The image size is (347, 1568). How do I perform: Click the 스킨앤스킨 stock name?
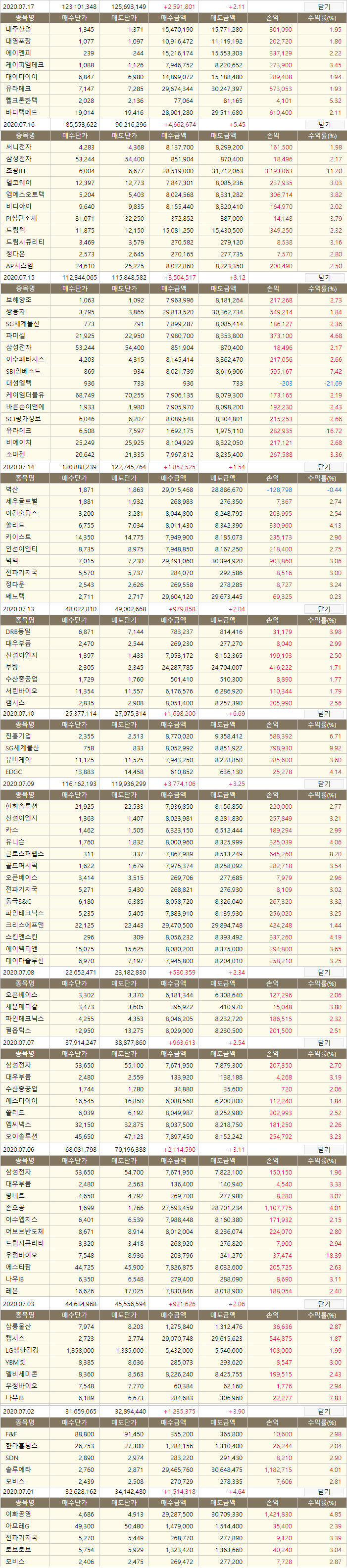(21, 937)
